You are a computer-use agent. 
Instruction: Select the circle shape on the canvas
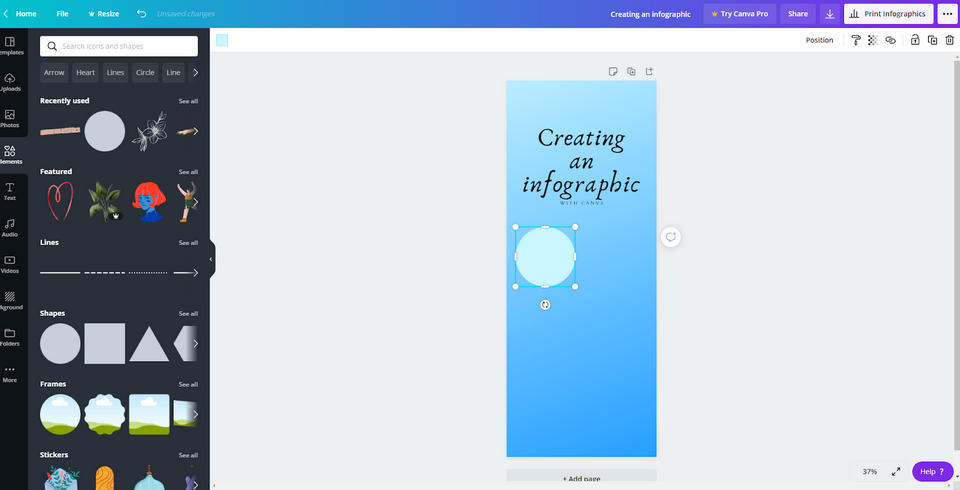point(545,257)
